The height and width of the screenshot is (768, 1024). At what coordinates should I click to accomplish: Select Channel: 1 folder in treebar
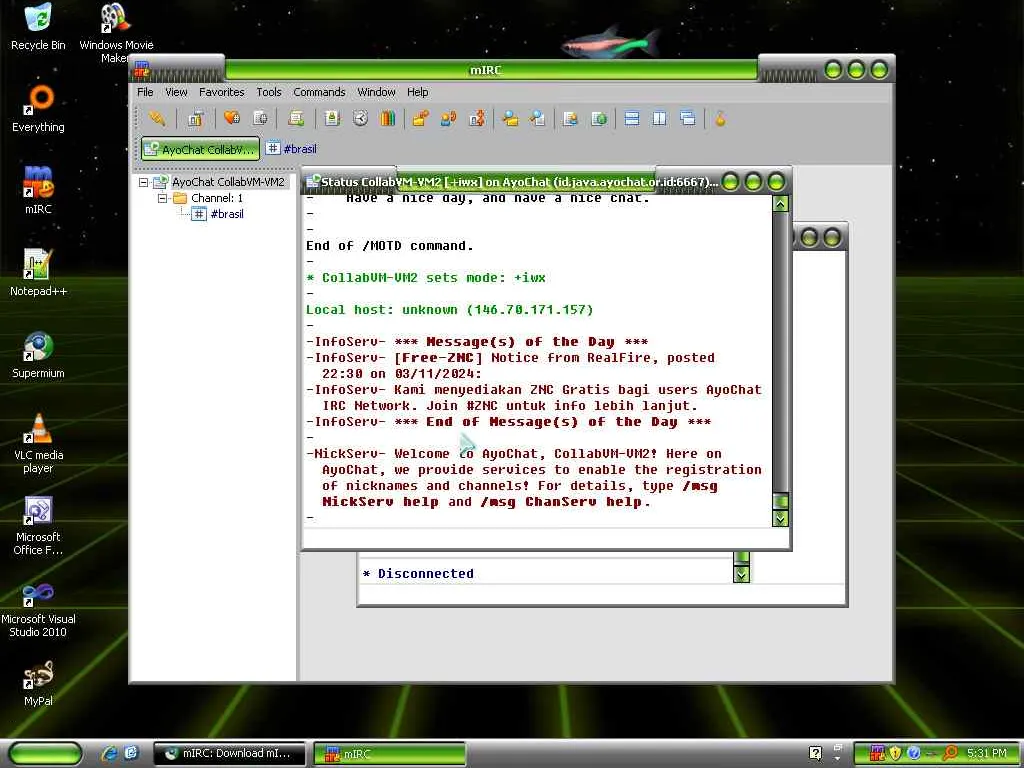(x=217, y=198)
